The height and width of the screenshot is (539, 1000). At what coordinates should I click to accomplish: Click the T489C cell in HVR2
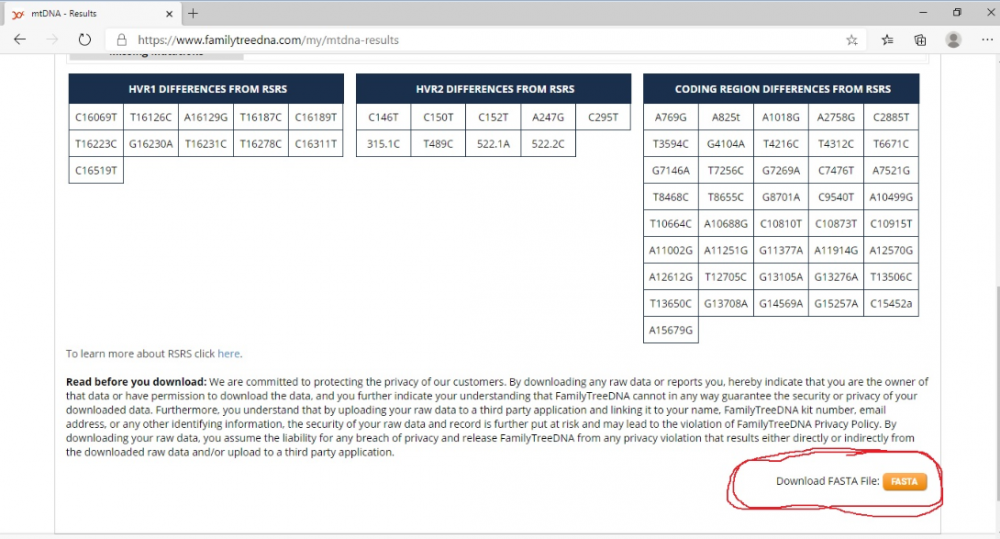coord(439,144)
